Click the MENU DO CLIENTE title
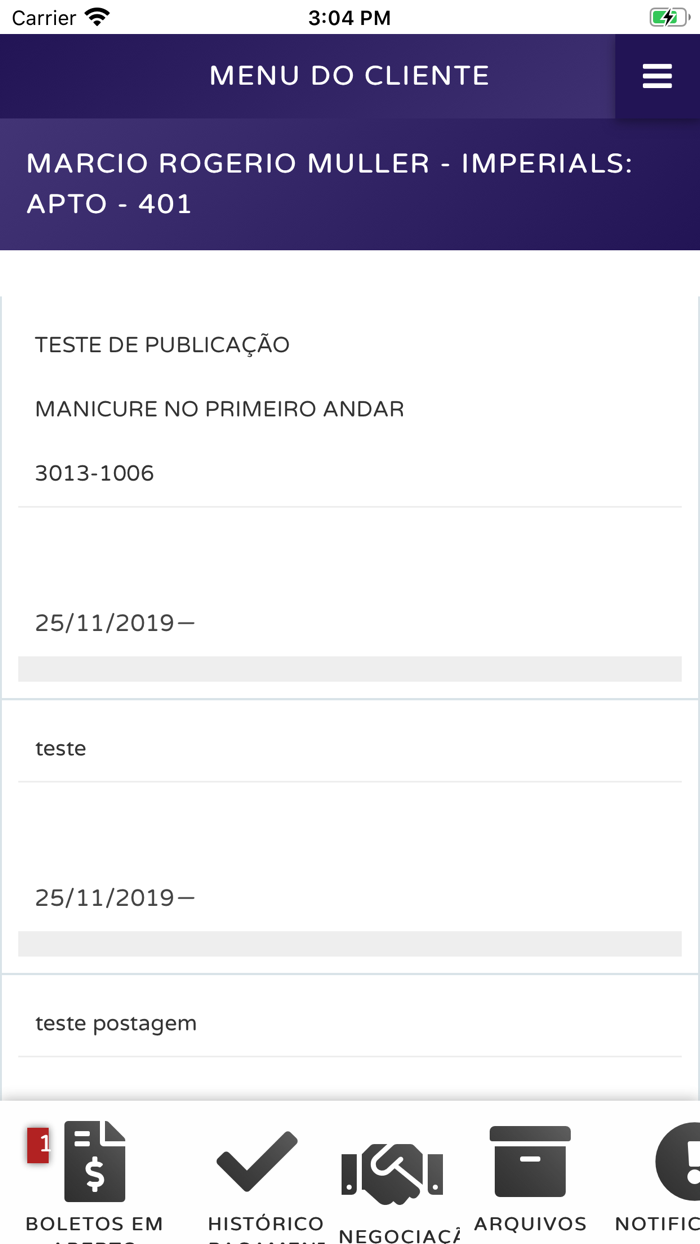 (348, 75)
